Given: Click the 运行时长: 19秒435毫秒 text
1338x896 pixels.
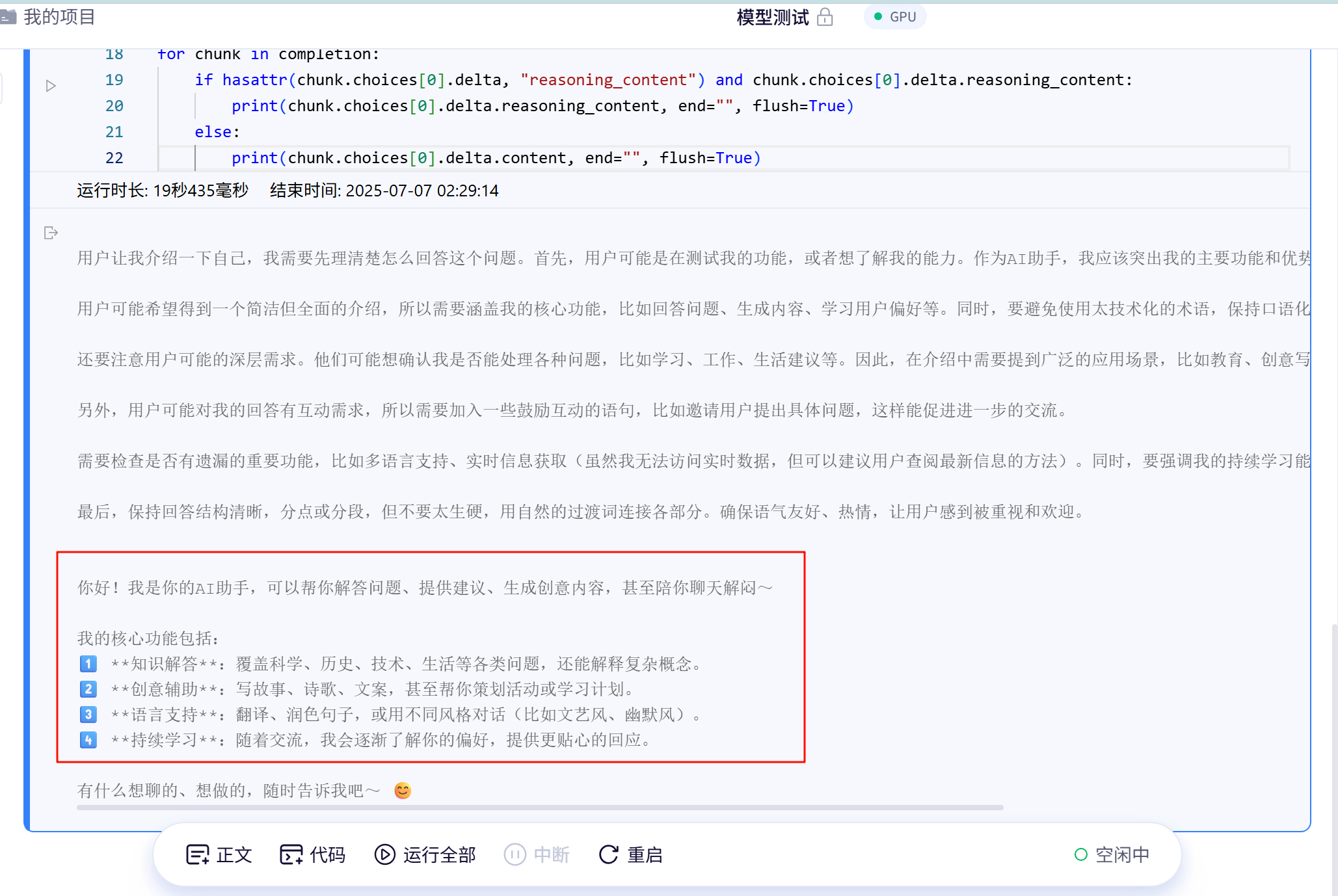Looking at the screenshot, I should (x=163, y=191).
